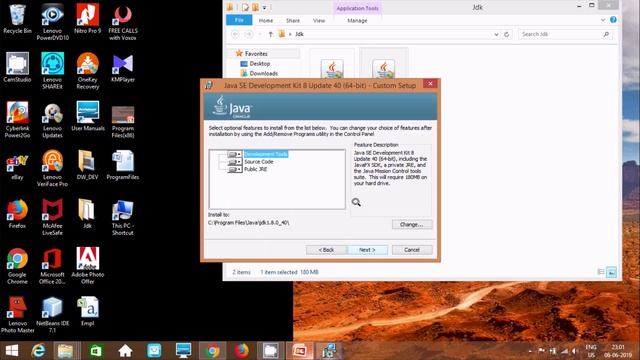
Task: Open KMPlayer desktop icon
Action: pos(122,67)
